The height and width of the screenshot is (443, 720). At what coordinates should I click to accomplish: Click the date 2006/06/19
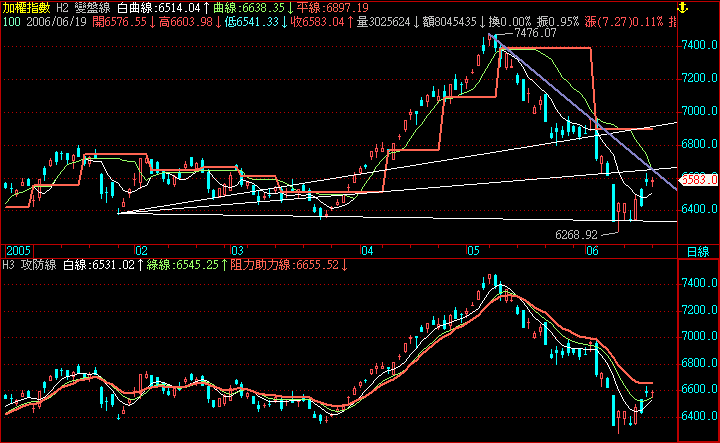56,22
